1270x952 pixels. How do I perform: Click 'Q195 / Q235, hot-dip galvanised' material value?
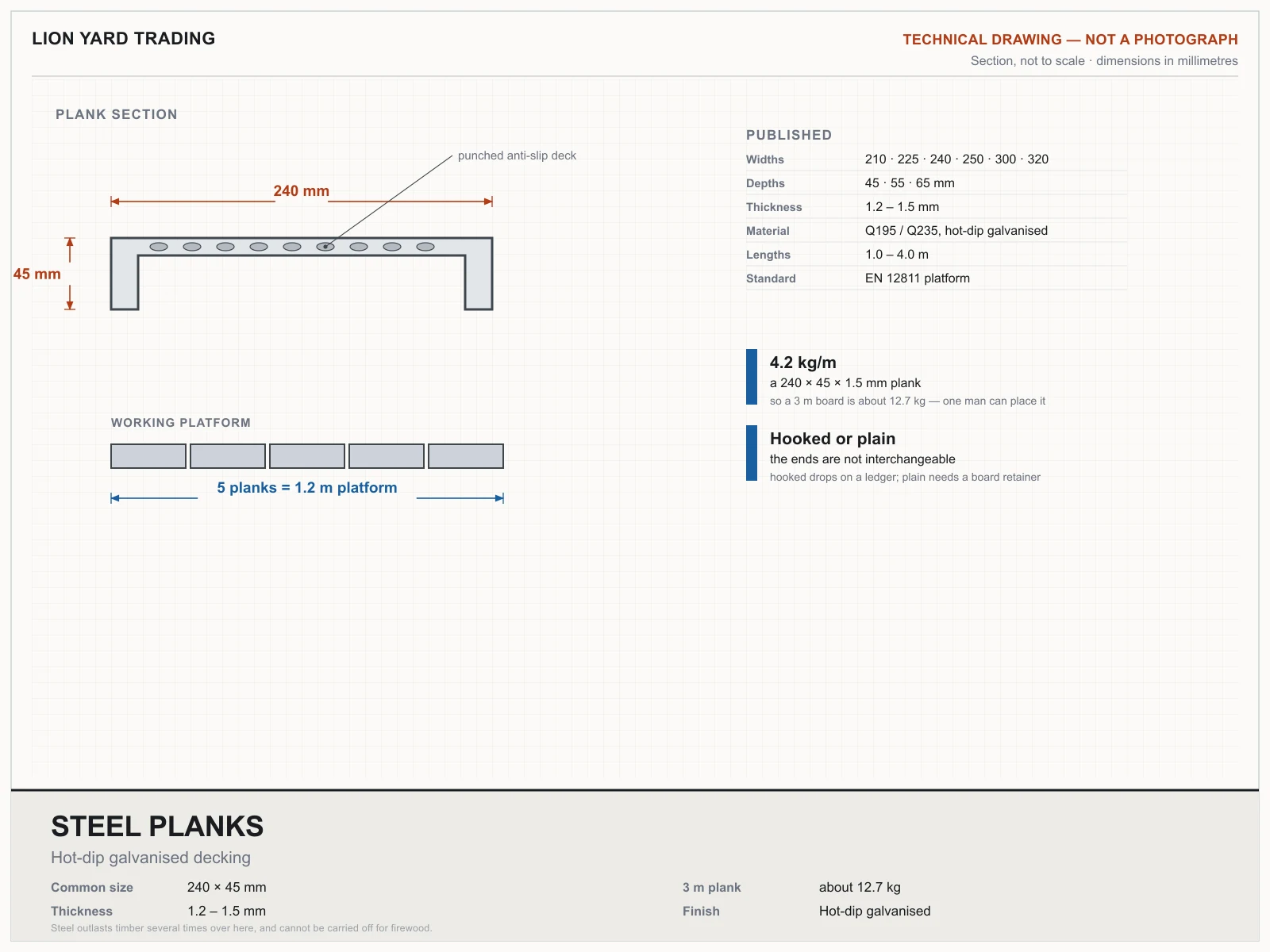coord(956,231)
